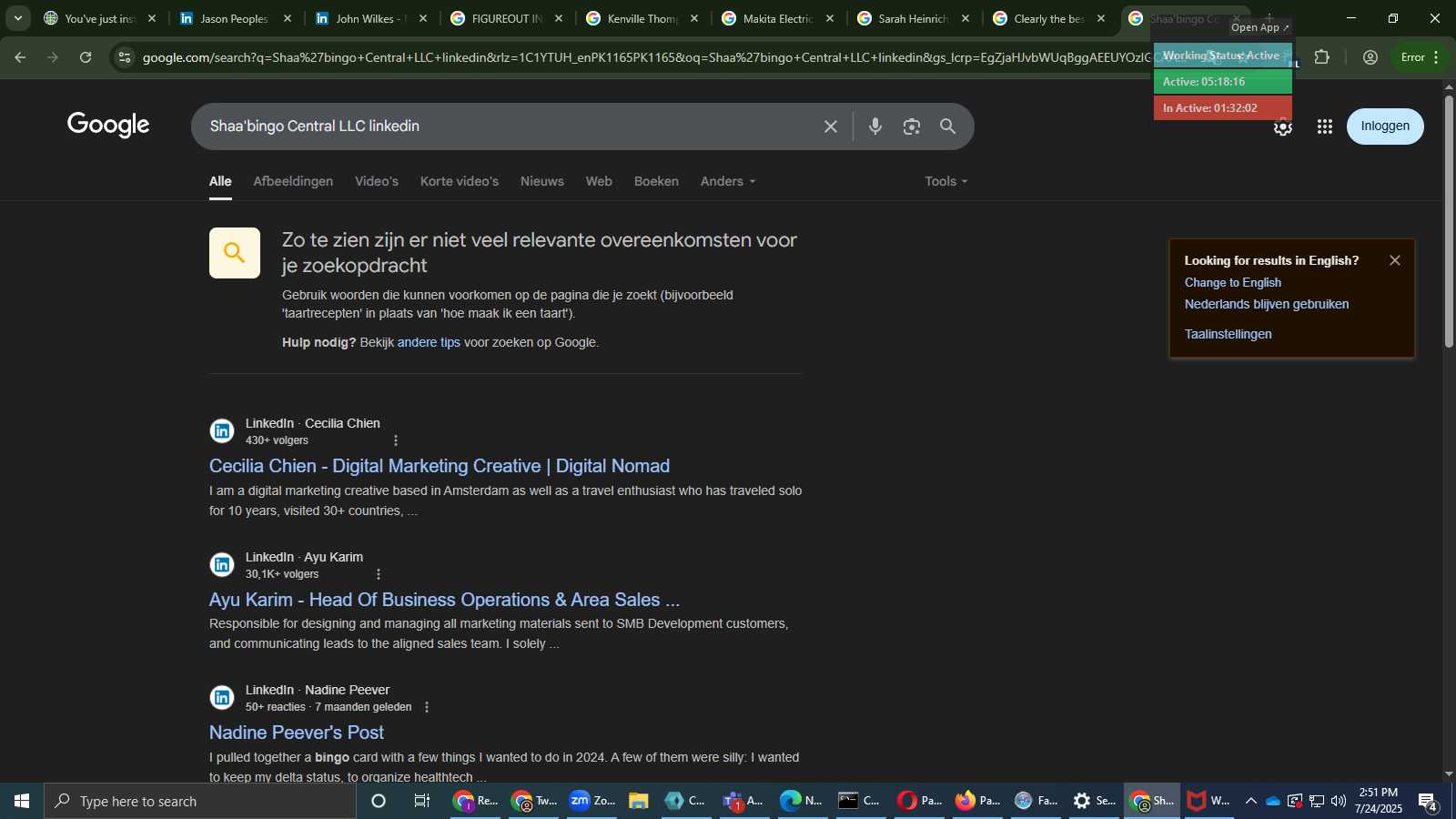This screenshot has width=1456, height=819.
Task: Click the andere tips link
Action: click(429, 343)
